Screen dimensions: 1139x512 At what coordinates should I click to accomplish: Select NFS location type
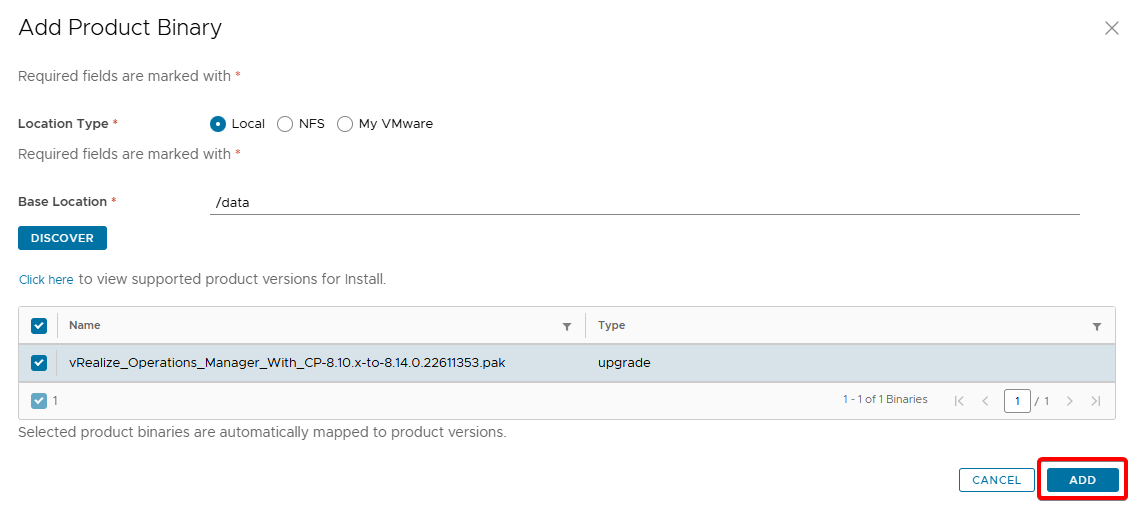(x=285, y=124)
